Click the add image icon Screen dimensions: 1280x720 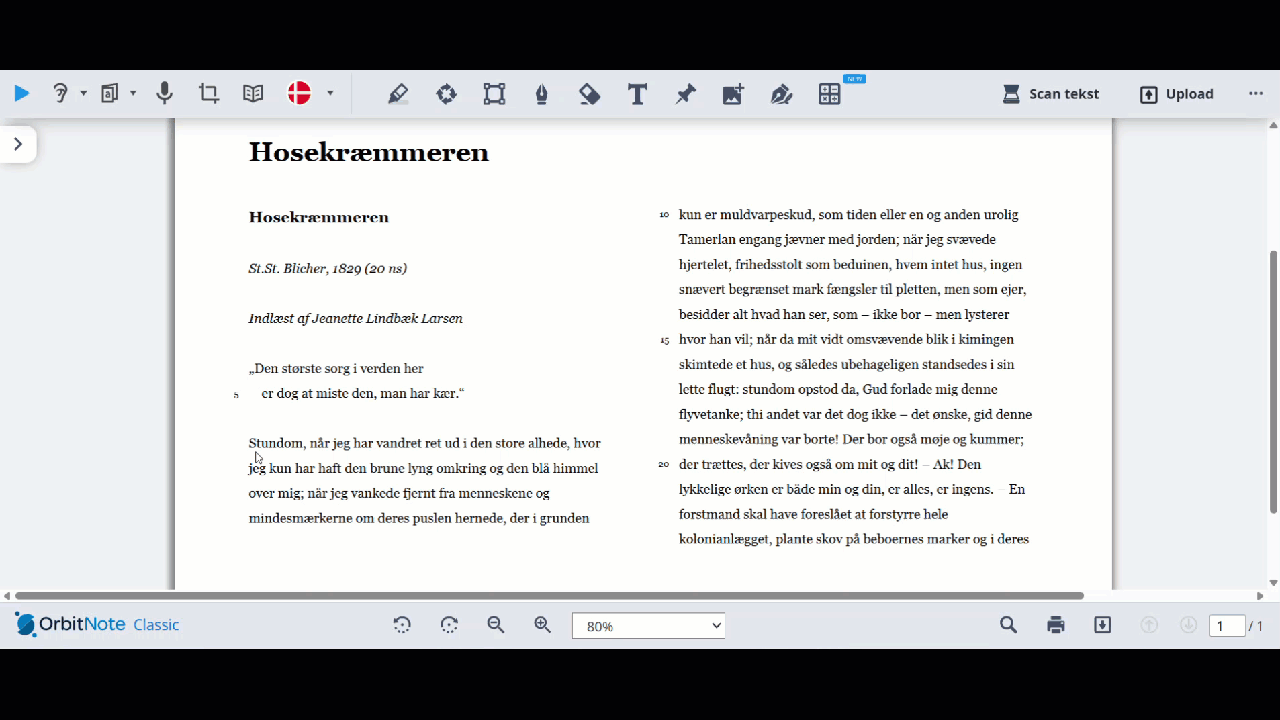point(734,94)
